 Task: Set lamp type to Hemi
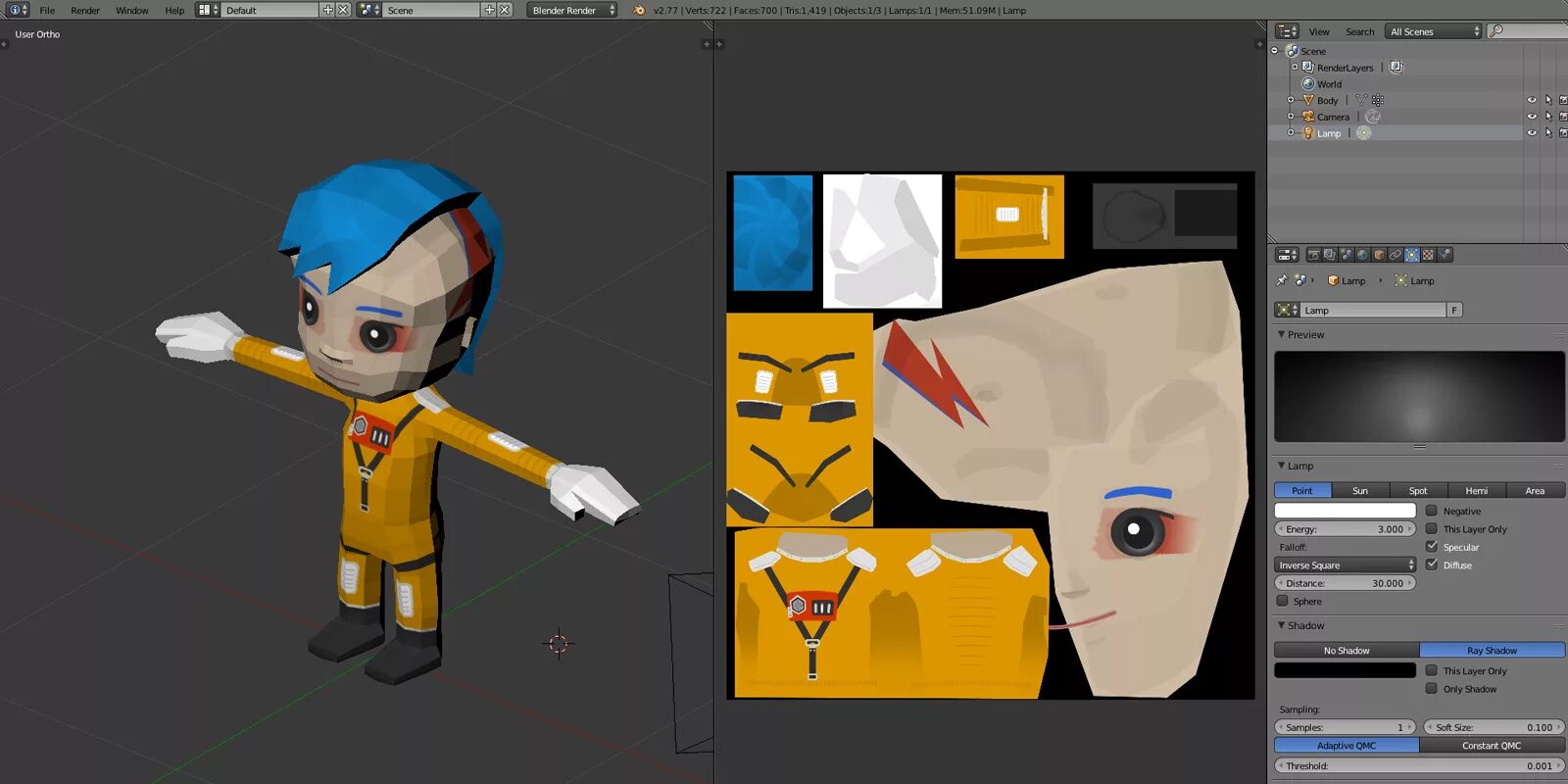[1477, 490]
